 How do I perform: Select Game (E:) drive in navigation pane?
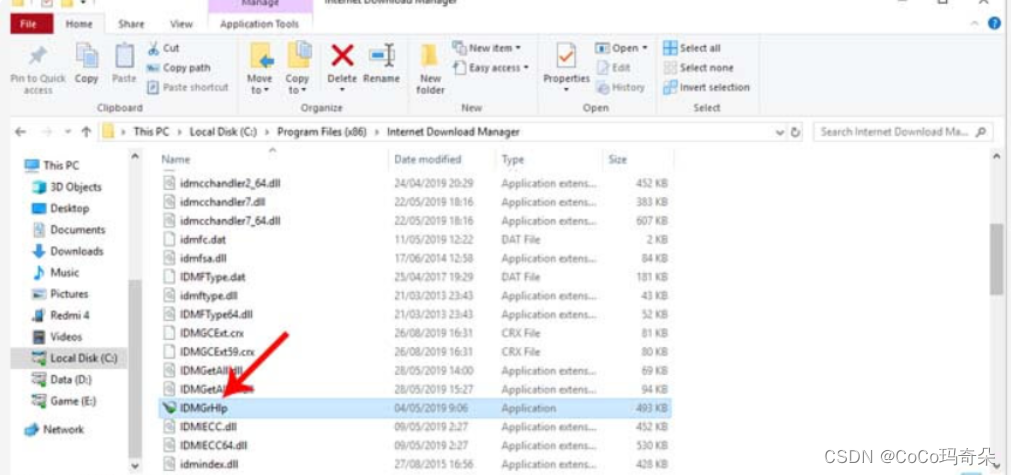pyautogui.click(x=64, y=401)
